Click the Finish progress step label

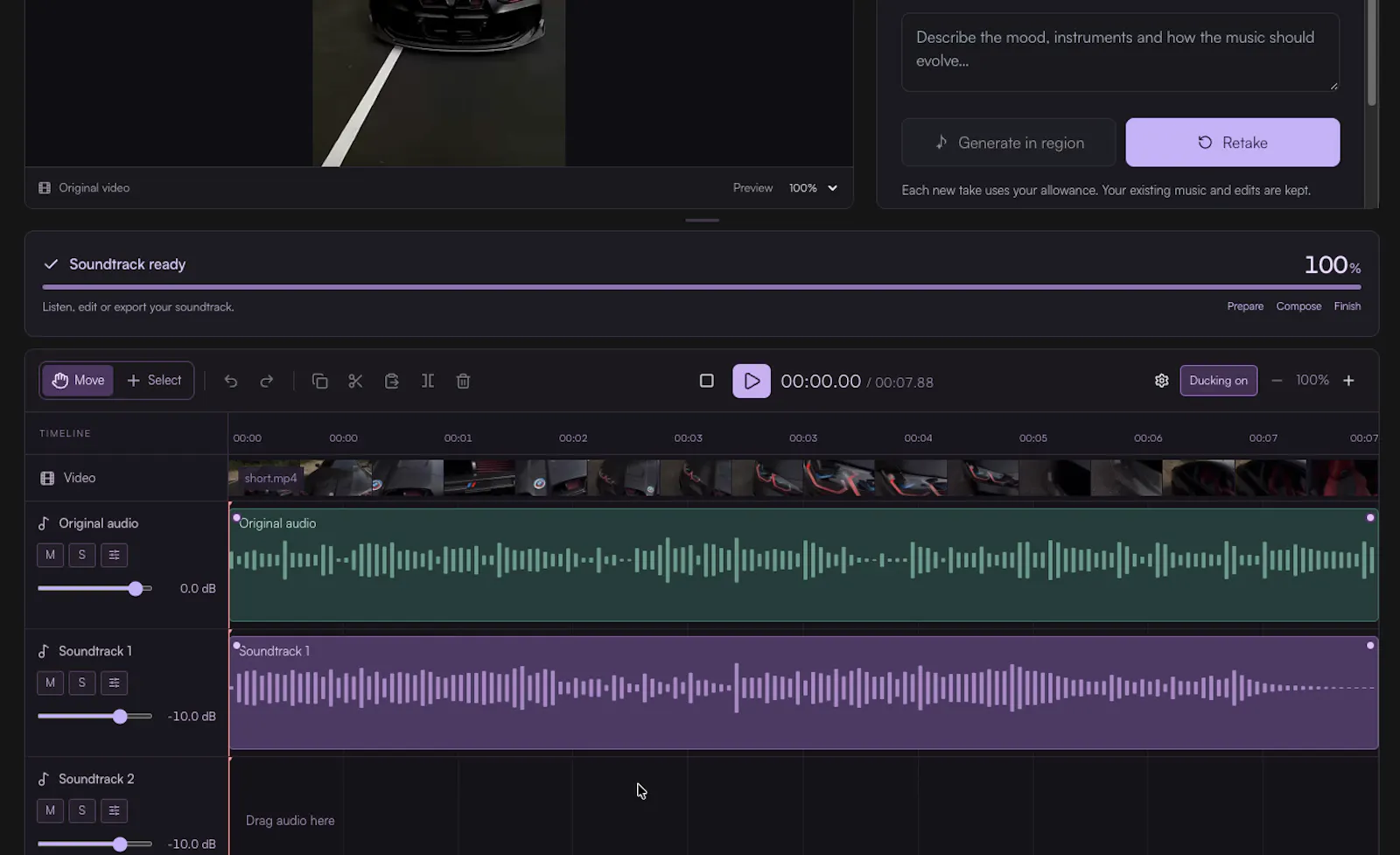1347,306
